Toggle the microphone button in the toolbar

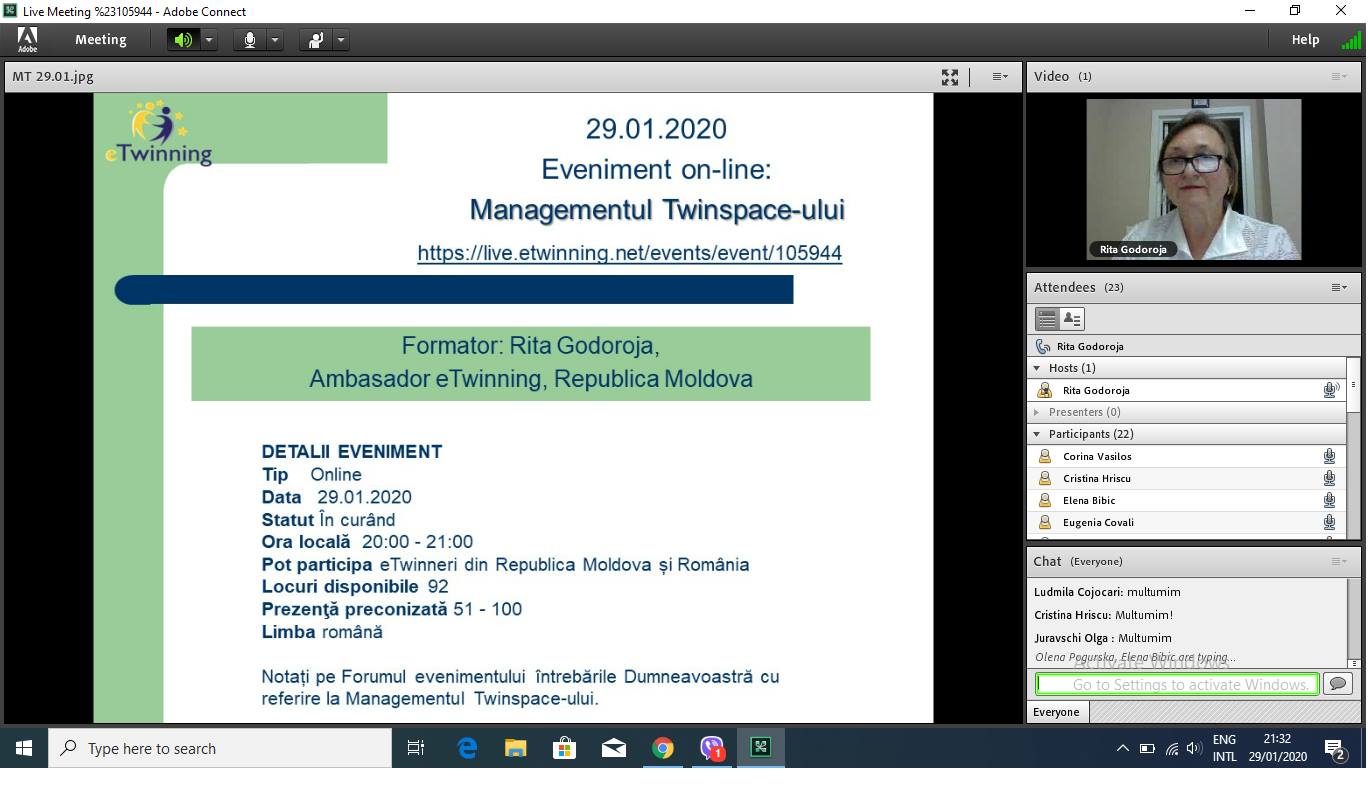(249, 40)
